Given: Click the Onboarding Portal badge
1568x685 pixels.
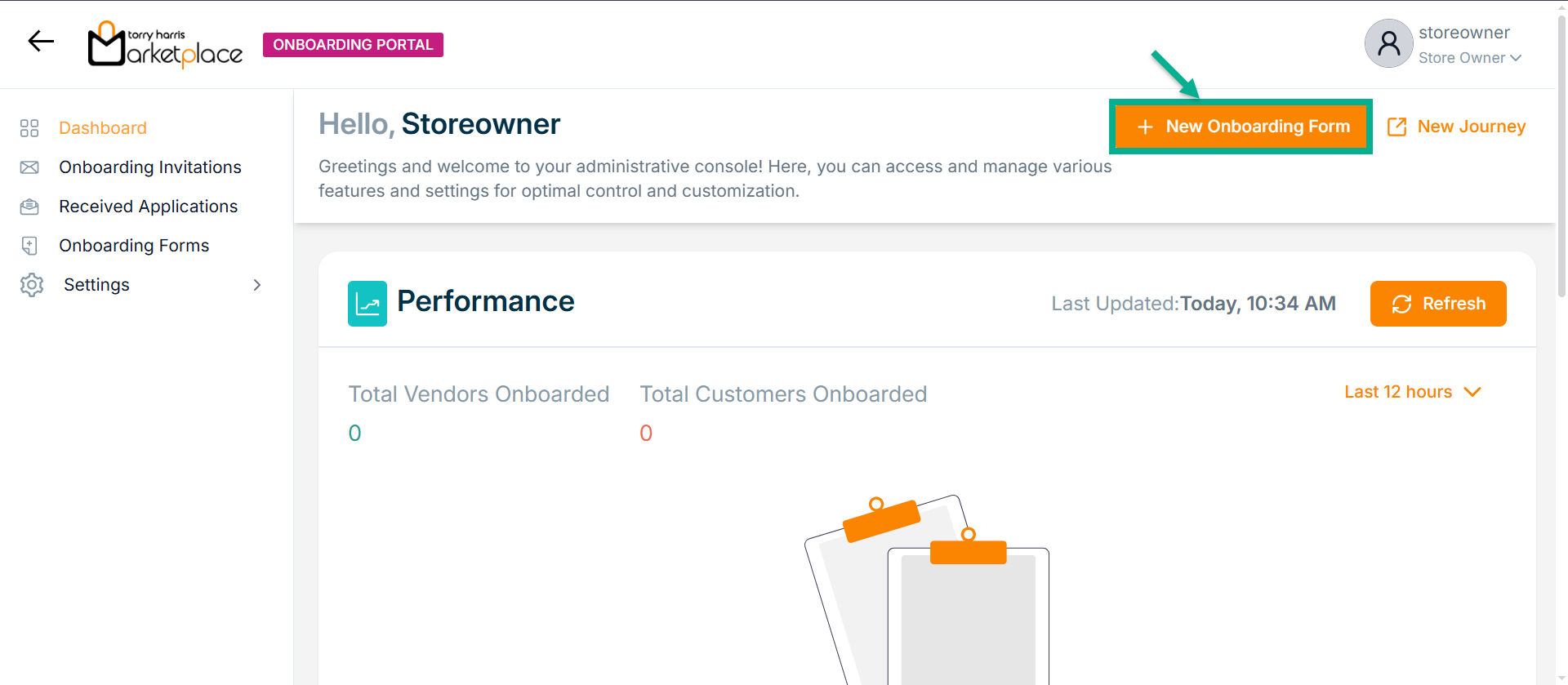Looking at the screenshot, I should [x=353, y=45].
